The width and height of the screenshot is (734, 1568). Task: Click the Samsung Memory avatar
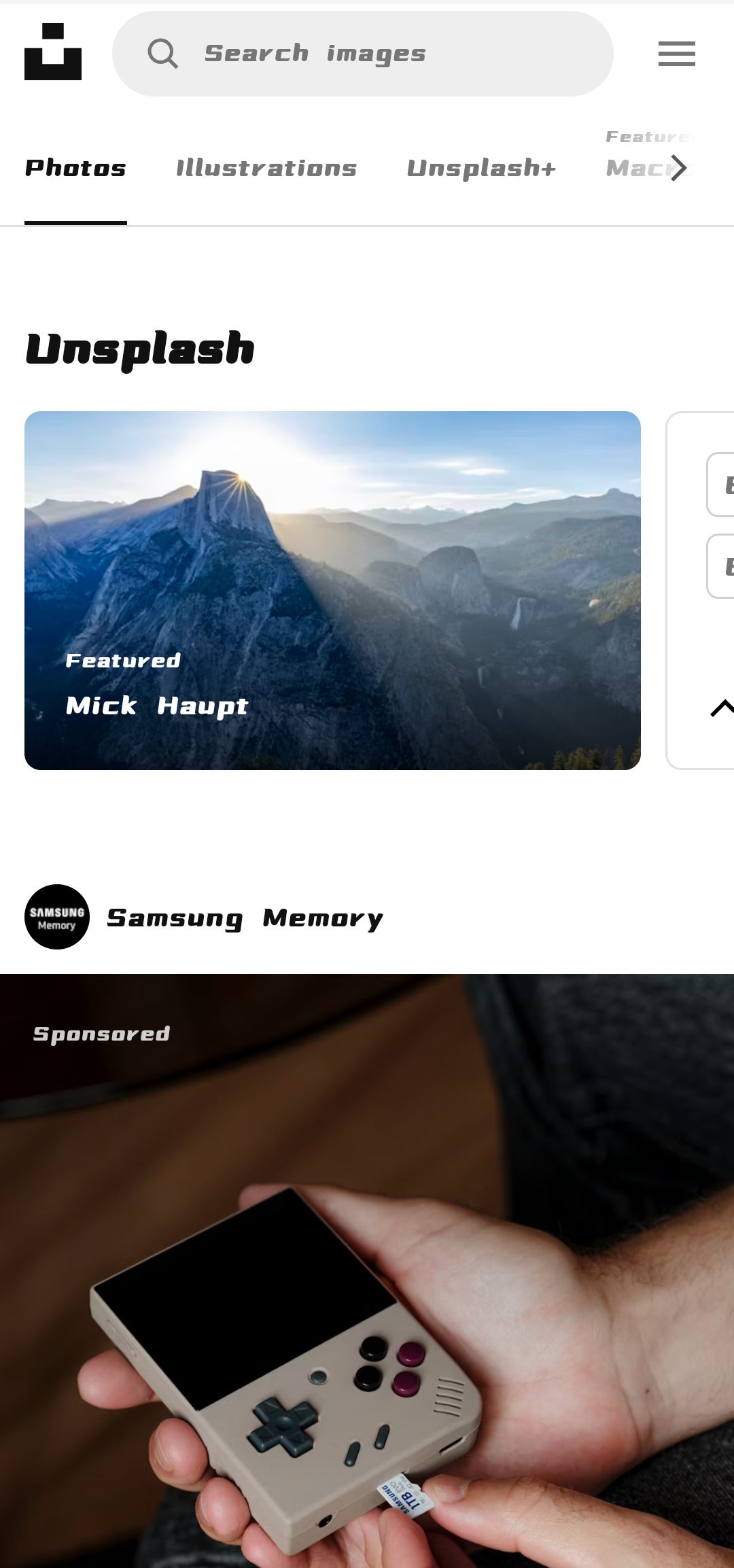[57, 917]
